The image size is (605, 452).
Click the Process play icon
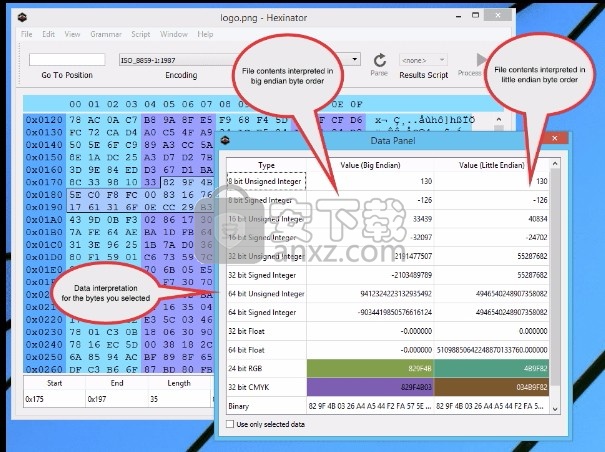point(480,60)
